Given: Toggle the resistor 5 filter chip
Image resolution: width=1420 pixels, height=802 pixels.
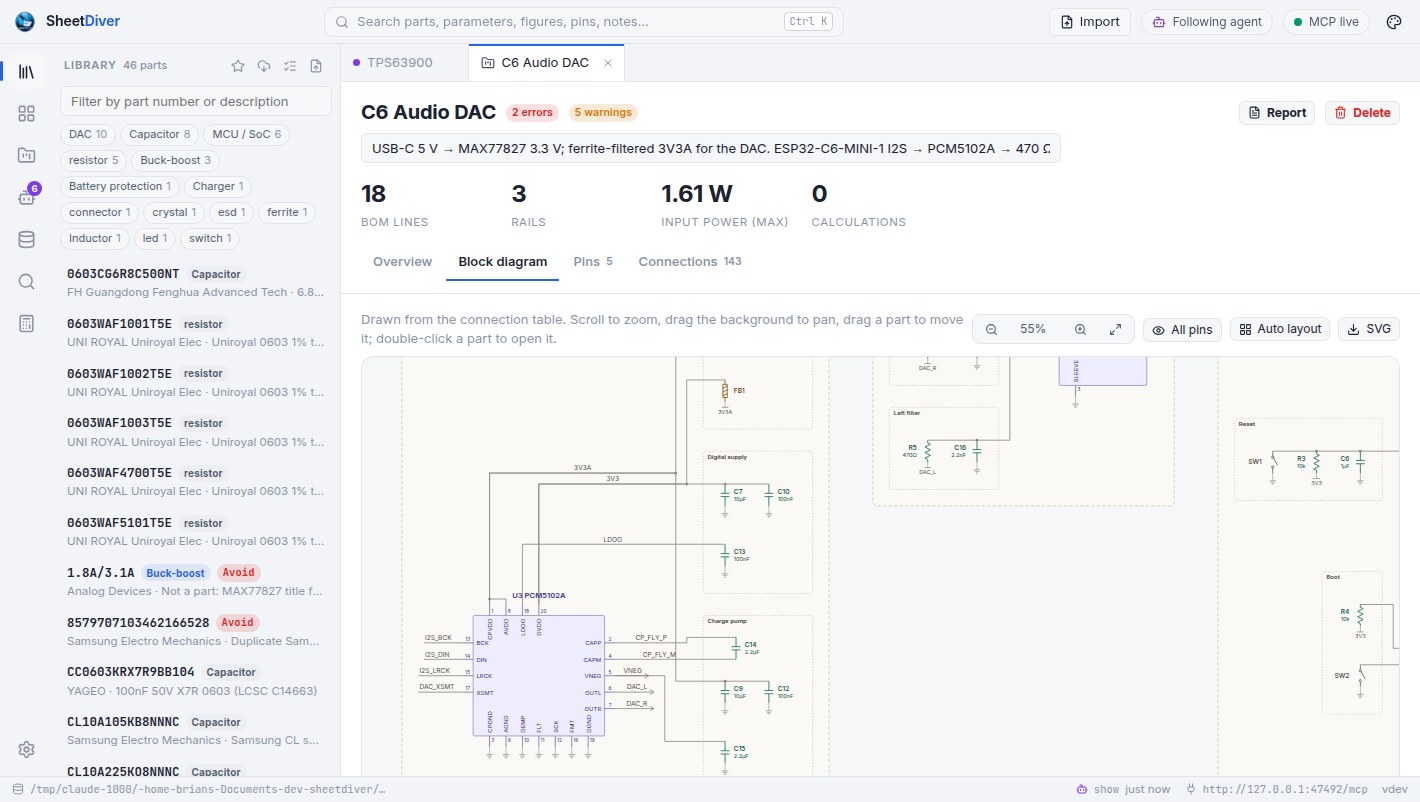Looking at the screenshot, I should tap(94, 160).
